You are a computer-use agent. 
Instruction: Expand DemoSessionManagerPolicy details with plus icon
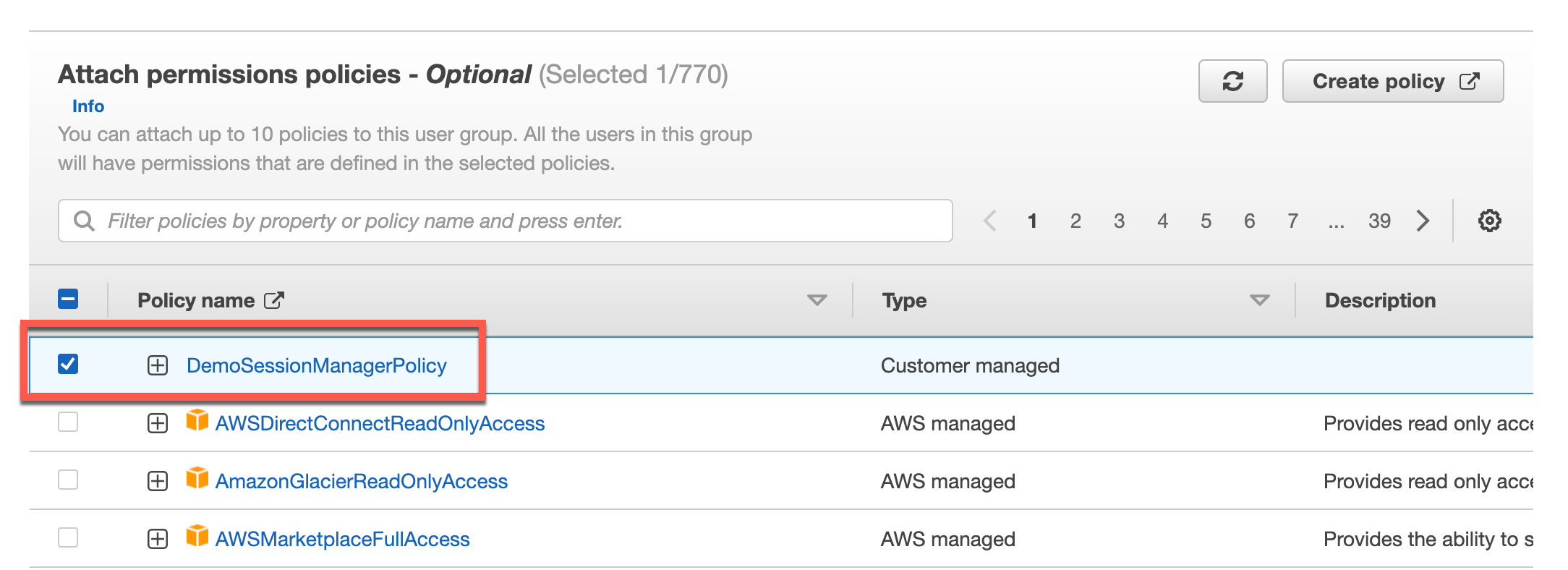158,365
